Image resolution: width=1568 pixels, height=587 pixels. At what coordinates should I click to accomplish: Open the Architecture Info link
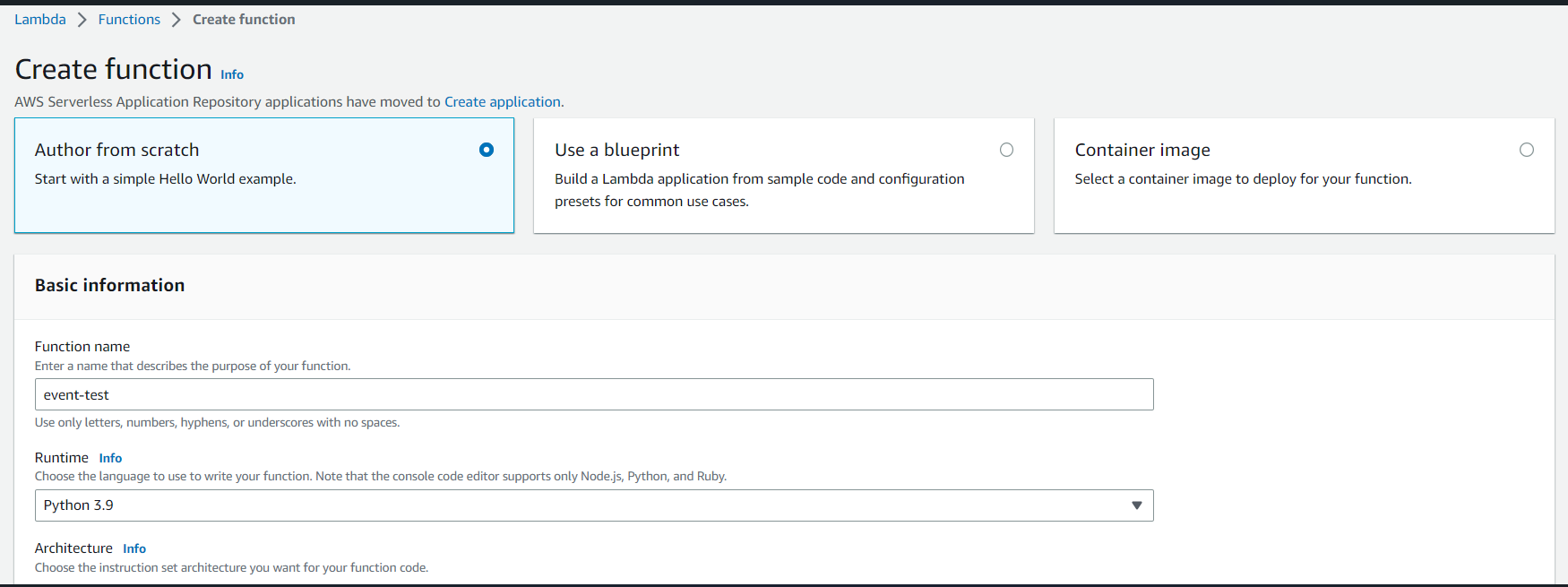click(x=134, y=548)
